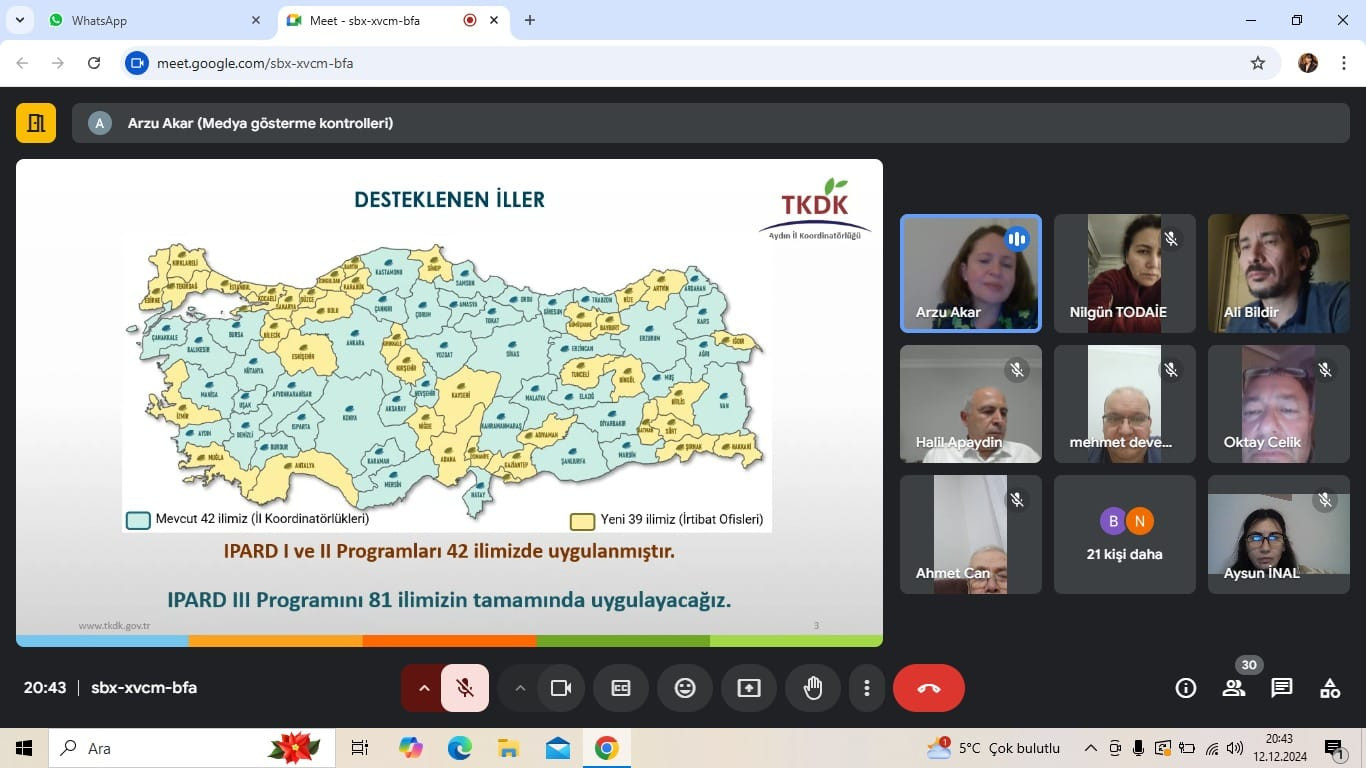
Task: Open meeting details info icon
Action: click(1186, 688)
